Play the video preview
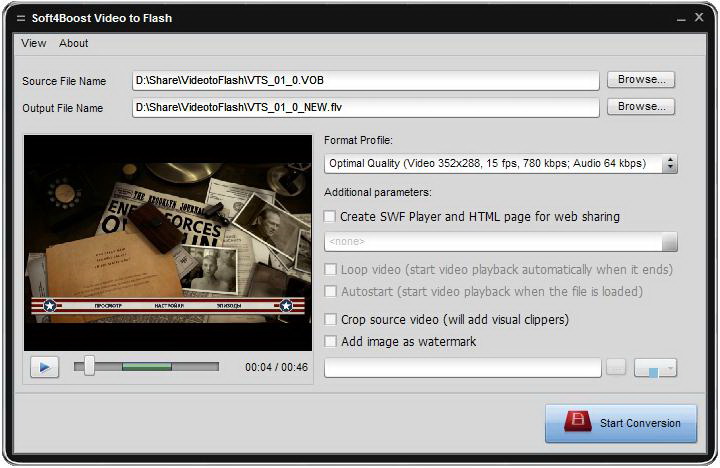Viewport: 720px width, 468px height. pyautogui.click(x=45, y=367)
